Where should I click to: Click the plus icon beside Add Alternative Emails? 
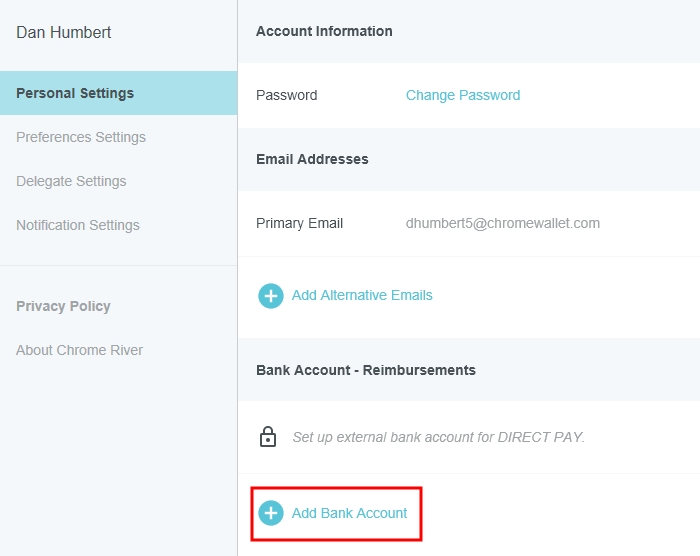[x=271, y=296]
